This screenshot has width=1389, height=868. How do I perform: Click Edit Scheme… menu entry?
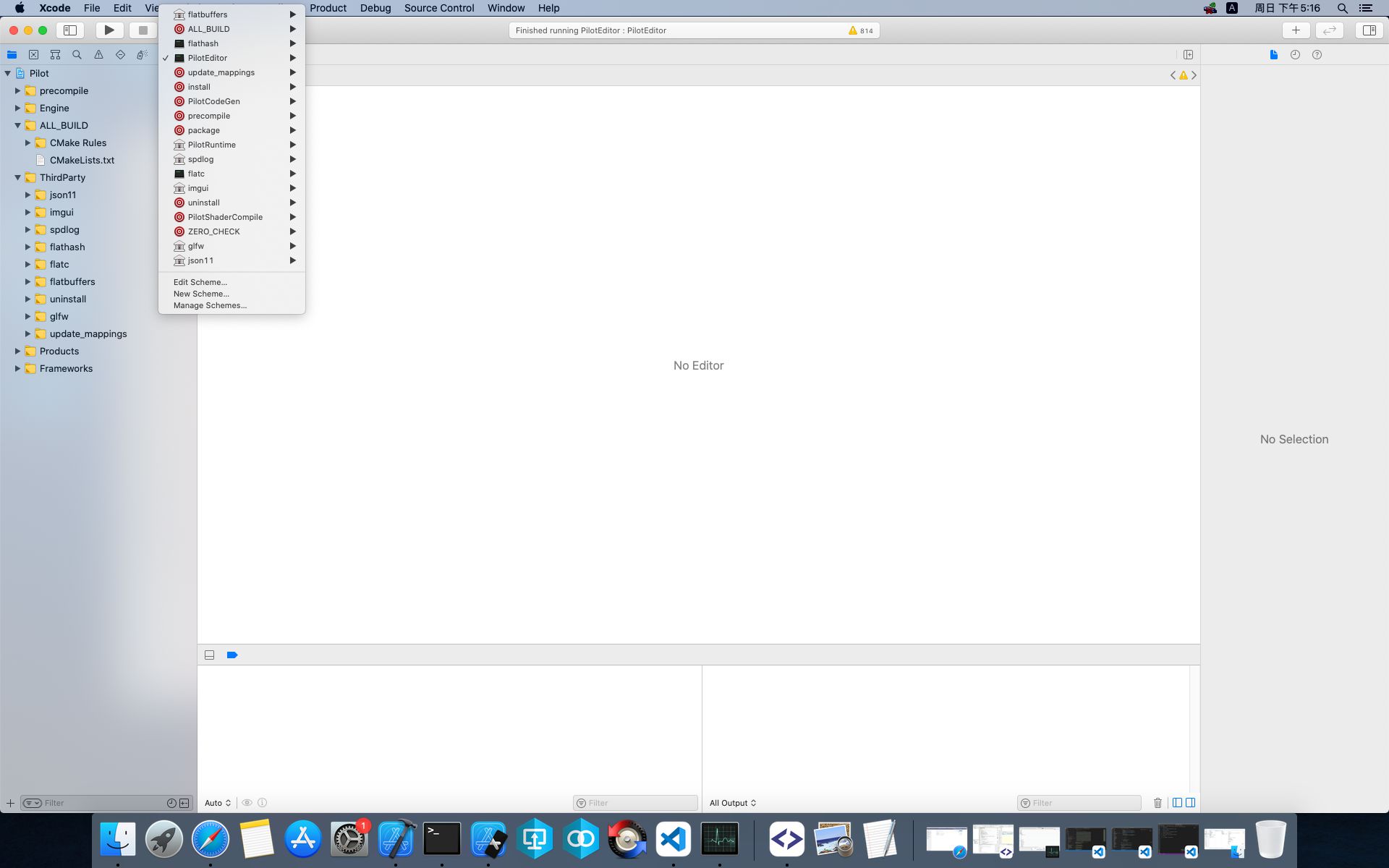pos(231,282)
